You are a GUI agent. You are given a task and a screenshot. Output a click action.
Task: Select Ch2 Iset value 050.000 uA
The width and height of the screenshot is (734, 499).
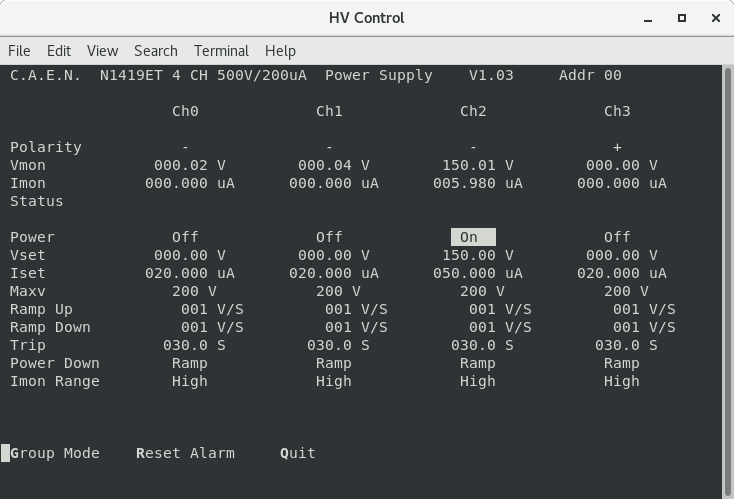478,273
